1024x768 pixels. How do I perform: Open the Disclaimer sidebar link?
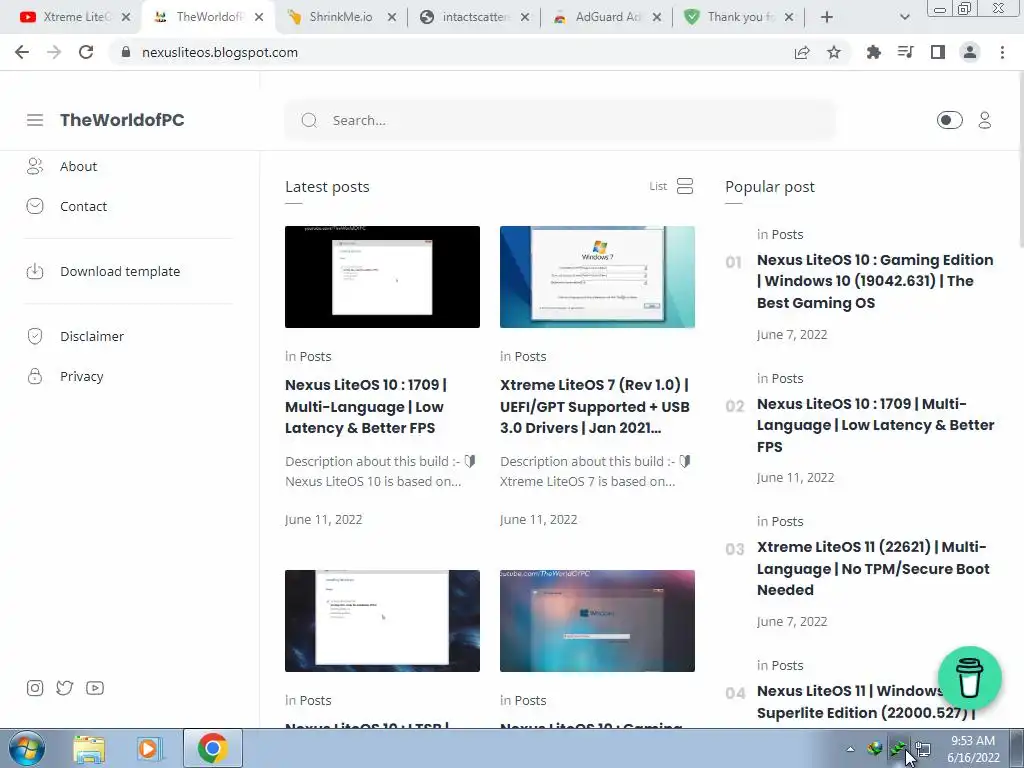tap(92, 336)
